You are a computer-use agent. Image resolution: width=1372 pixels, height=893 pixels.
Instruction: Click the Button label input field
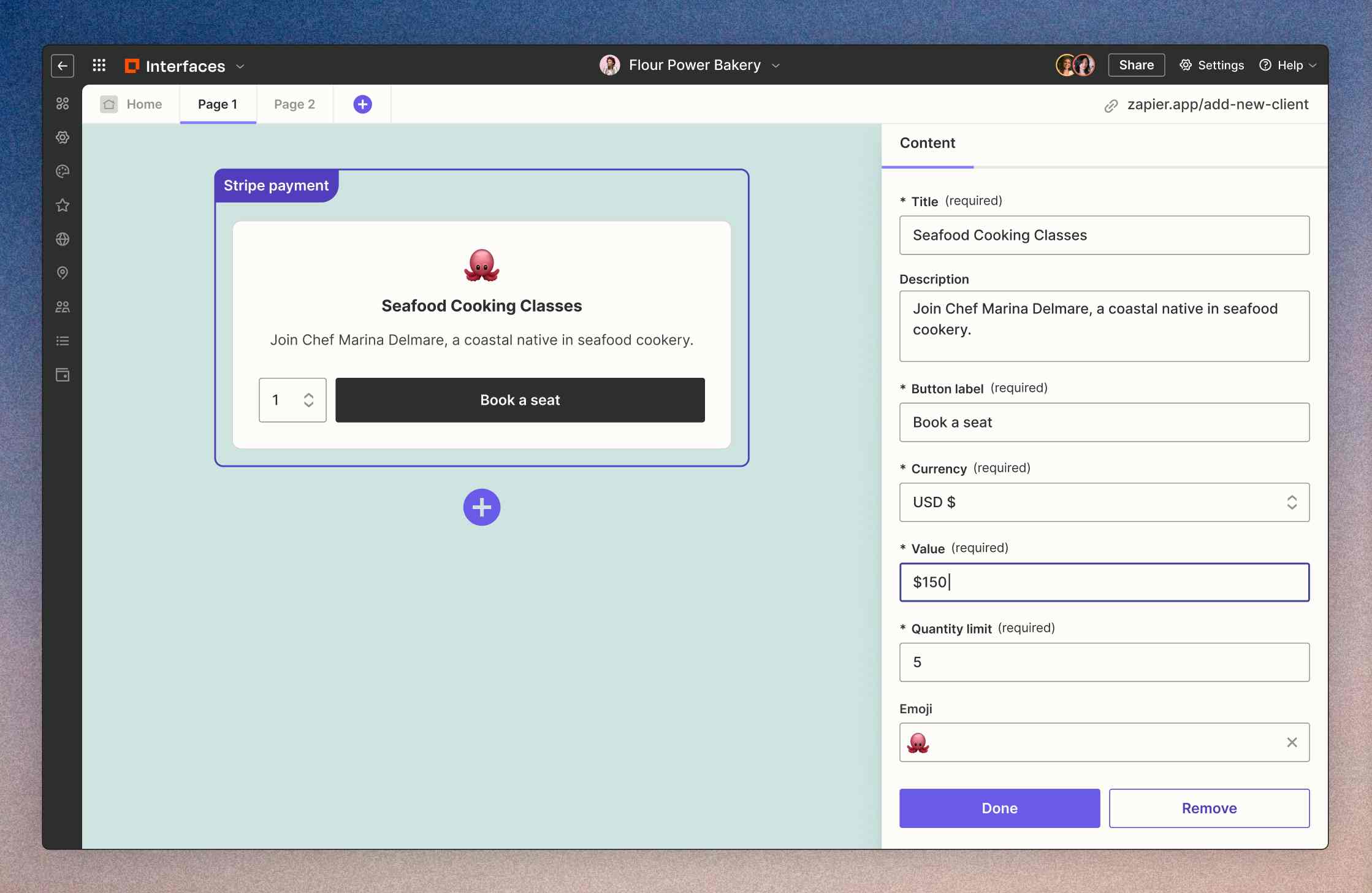pyautogui.click(x=1104, y=422)
